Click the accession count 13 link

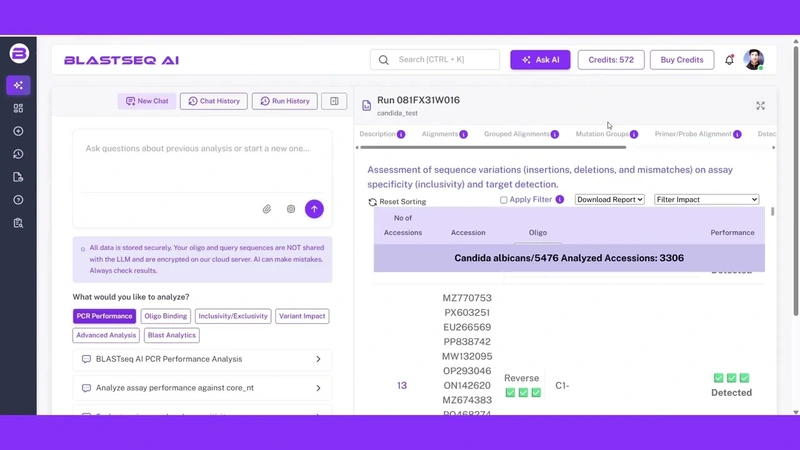pyautogui.click(x=402, y=386)
